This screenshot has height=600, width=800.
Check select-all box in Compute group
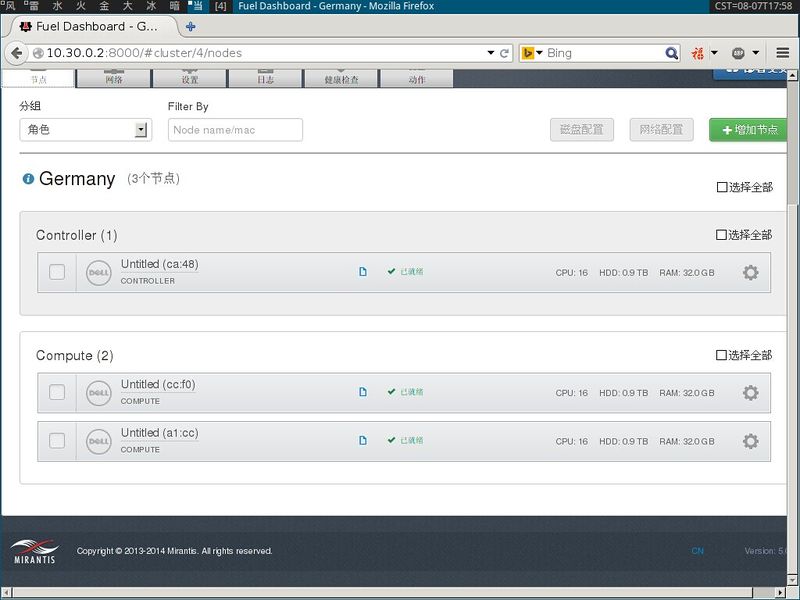pos(721,355)
